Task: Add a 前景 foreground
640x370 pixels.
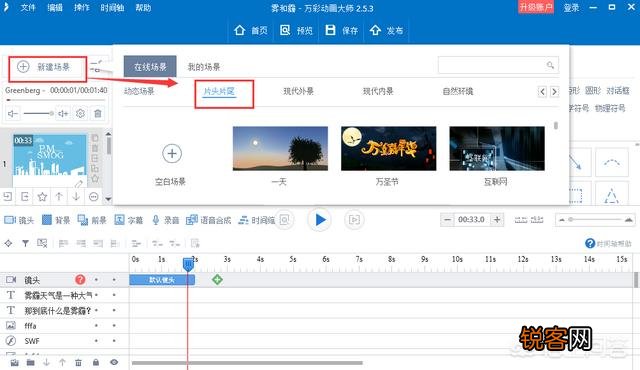Action: (92, 220)
